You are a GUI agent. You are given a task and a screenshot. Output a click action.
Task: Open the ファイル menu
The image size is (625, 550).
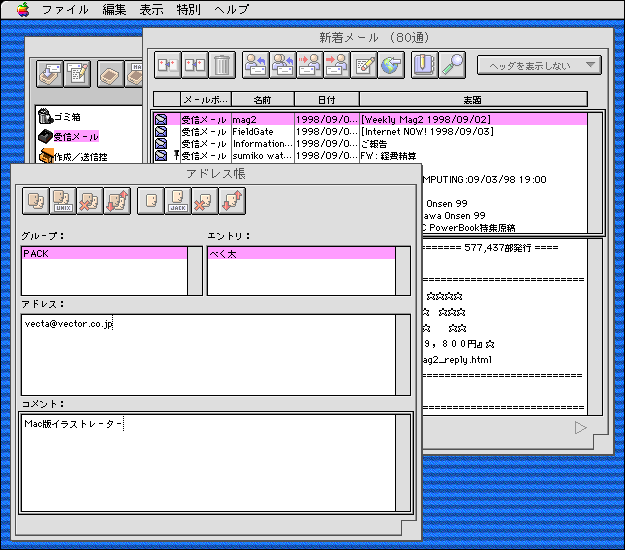click(x=65, y=9)
